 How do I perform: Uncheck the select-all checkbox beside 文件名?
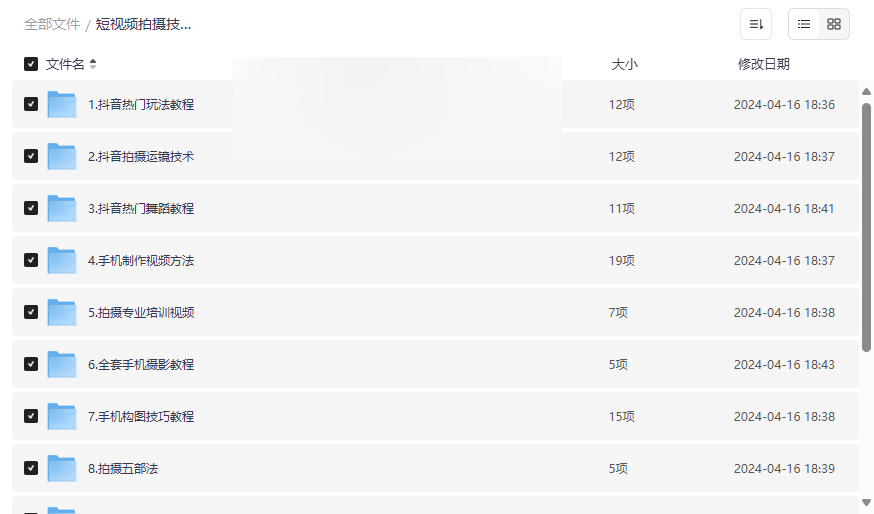point(31,64)
